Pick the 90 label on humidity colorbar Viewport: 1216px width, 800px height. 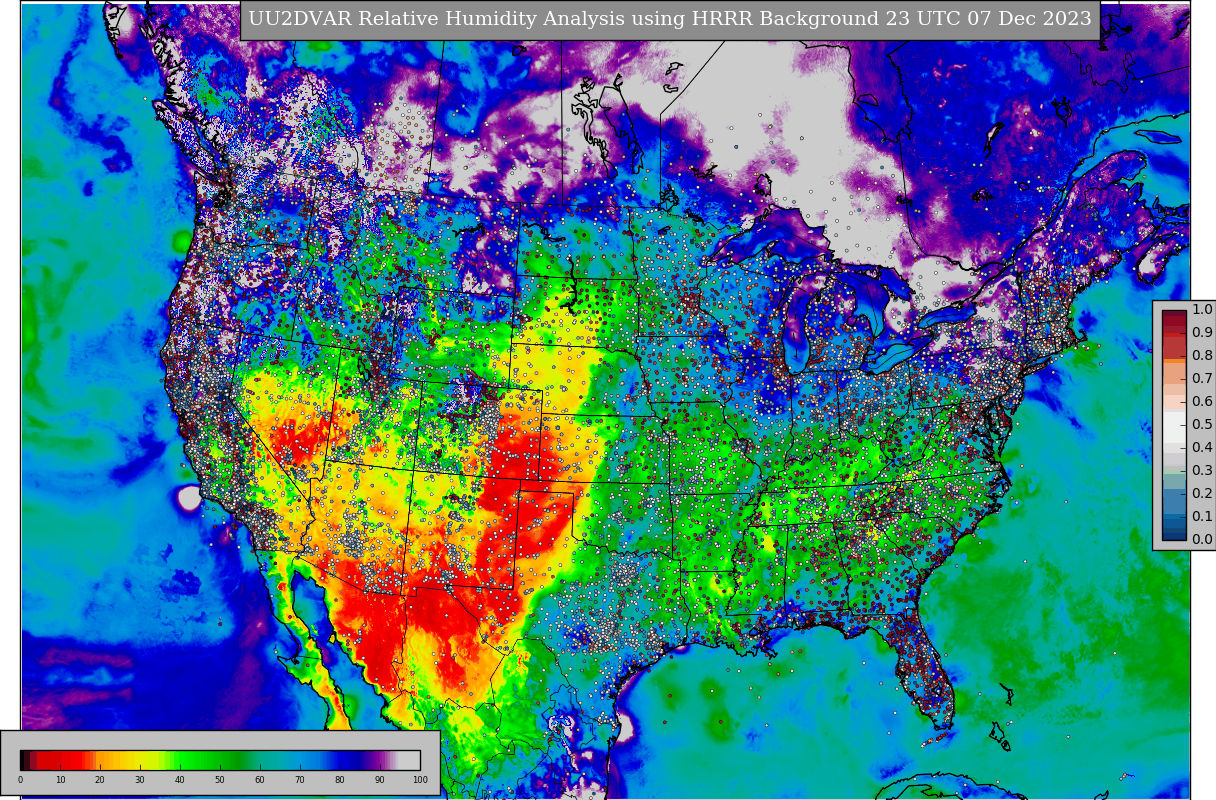[x=380, y=780]
